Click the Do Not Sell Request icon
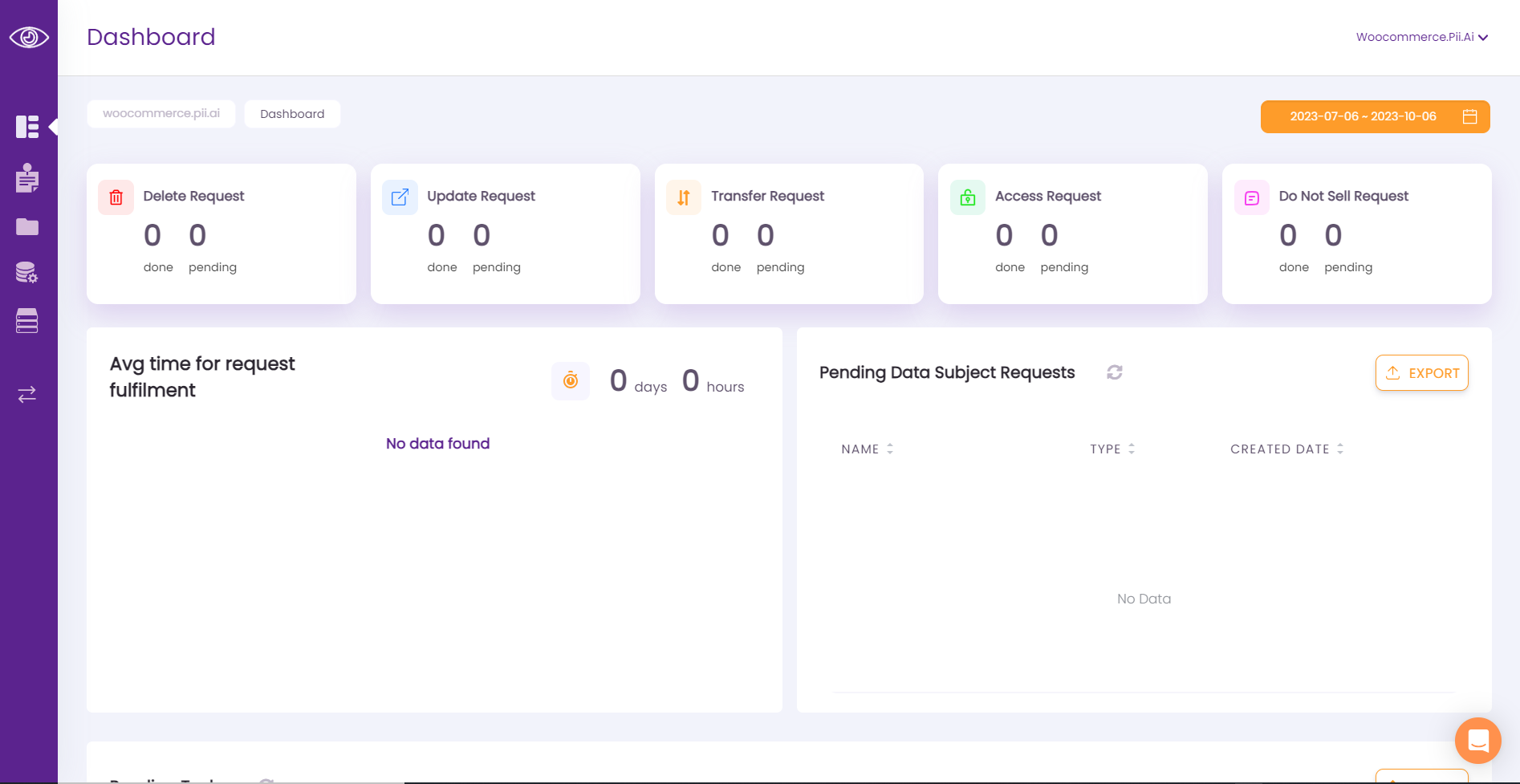 (1252, 197)
